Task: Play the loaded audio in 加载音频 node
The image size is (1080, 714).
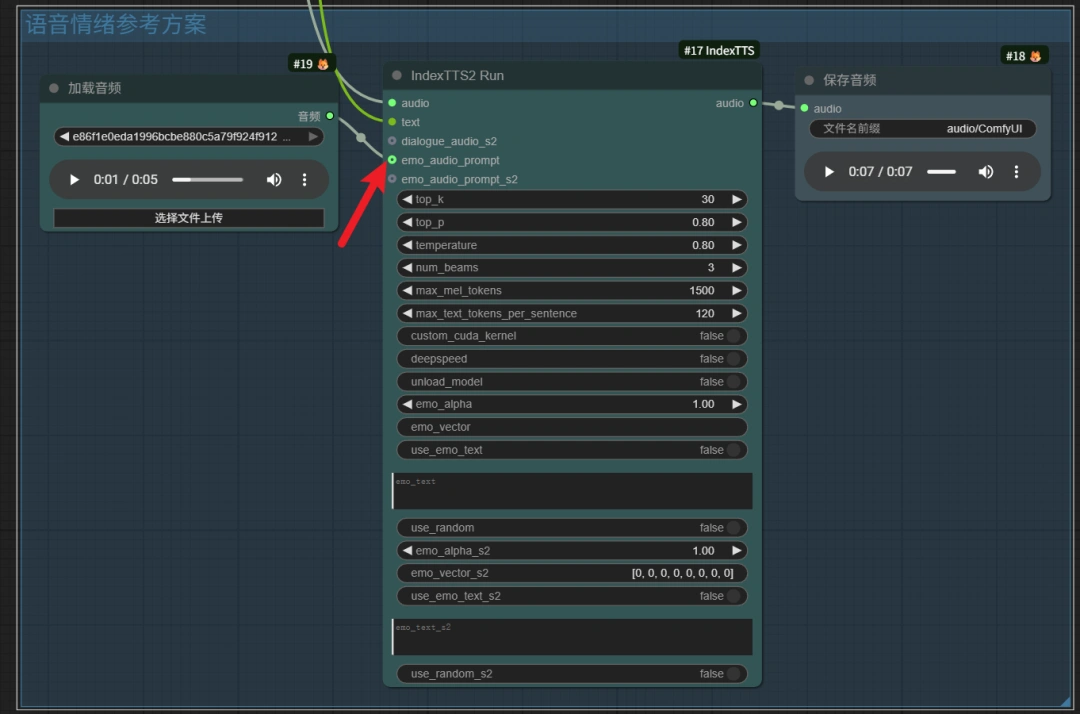Action: pyautogui.click(x=74, y=180)
